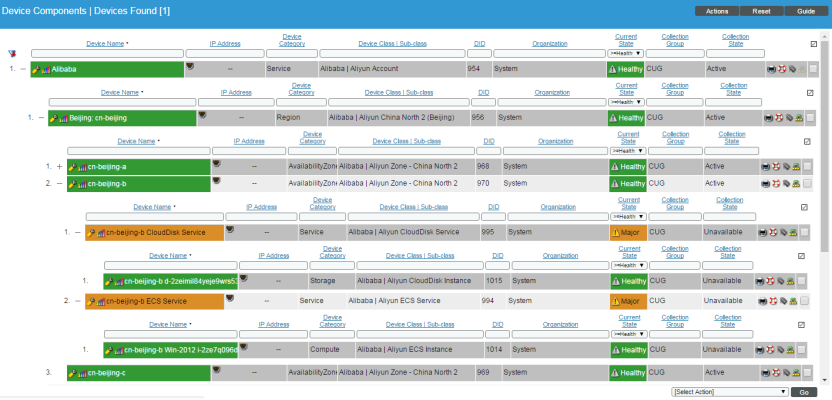Click the tag icon in the cn-beijing-b row
832x400 pixels.
[787, 184]
